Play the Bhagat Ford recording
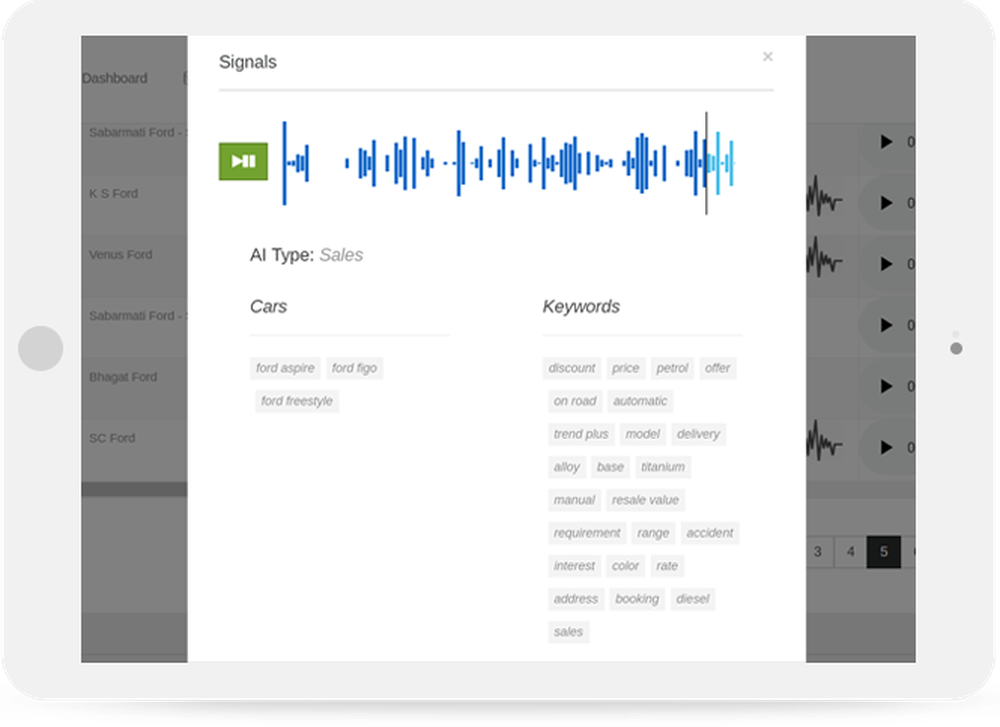The height and width of the screenshot is (727, 1000). [886, 386]
